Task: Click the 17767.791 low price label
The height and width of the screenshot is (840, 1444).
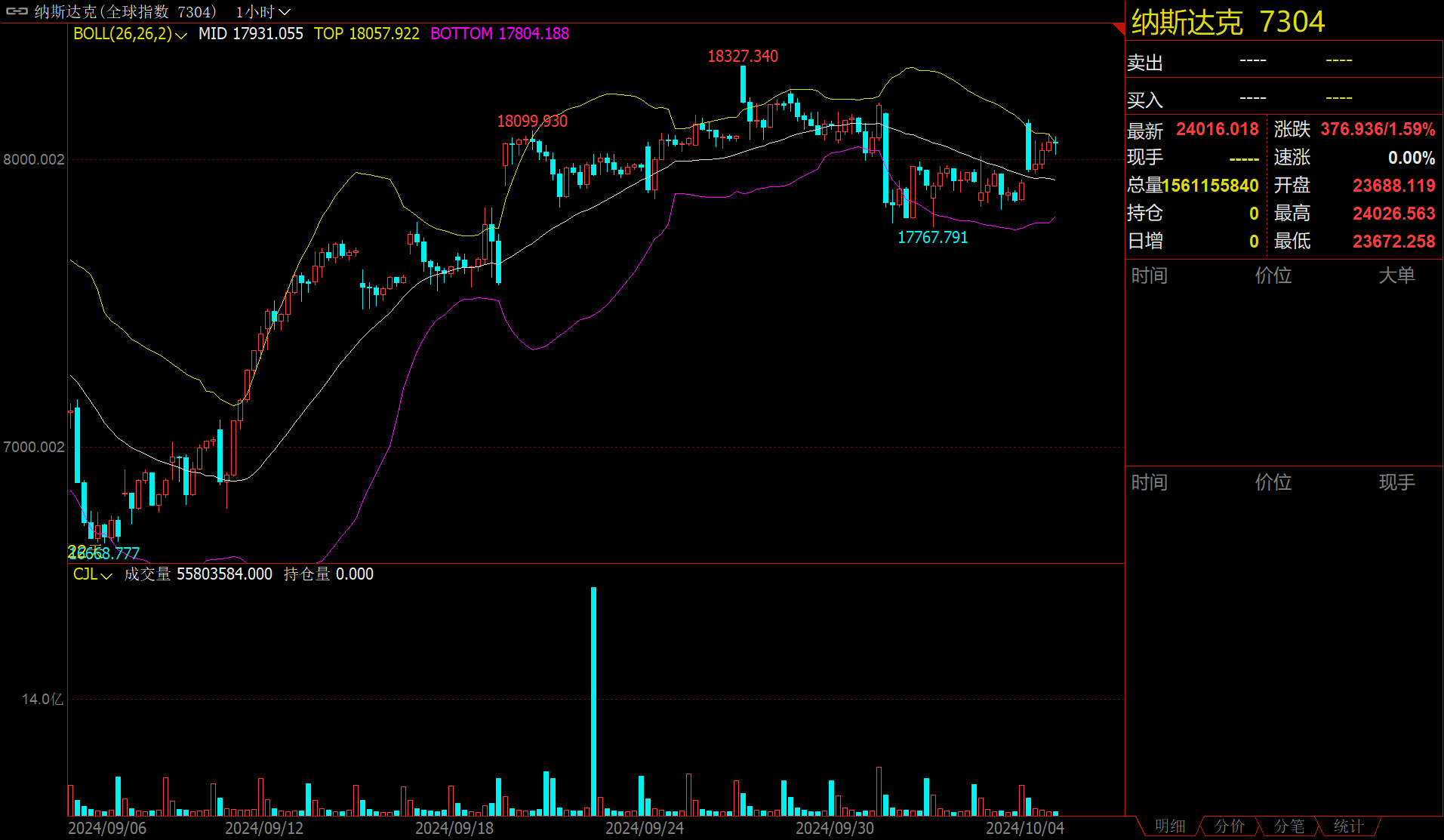Action: [x=932, y=238]
